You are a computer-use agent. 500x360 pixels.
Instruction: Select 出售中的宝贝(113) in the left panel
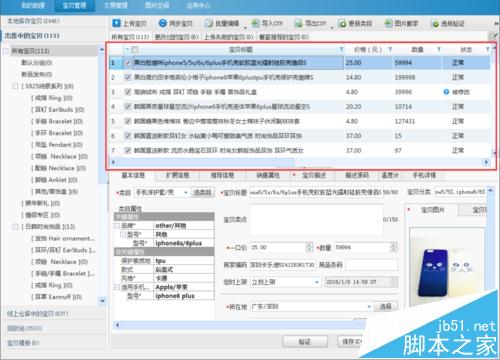(32, 36)
